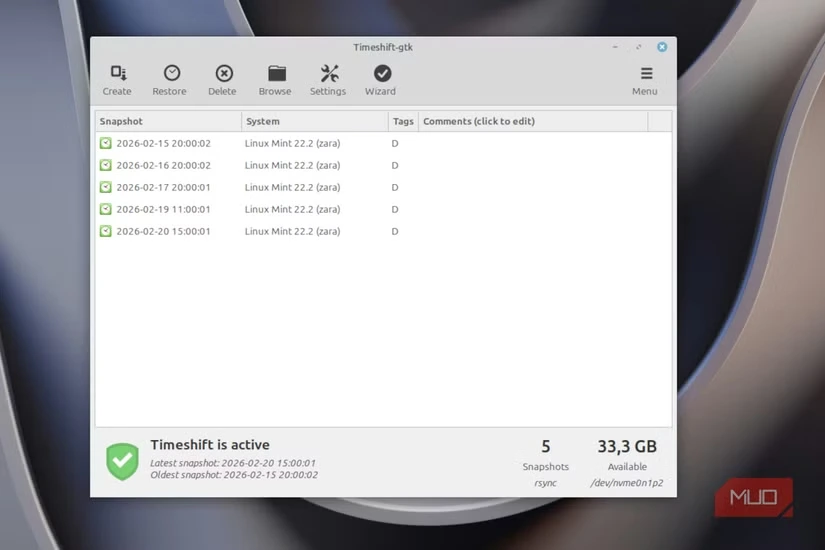Sort by the System column header

pos(314,121)
